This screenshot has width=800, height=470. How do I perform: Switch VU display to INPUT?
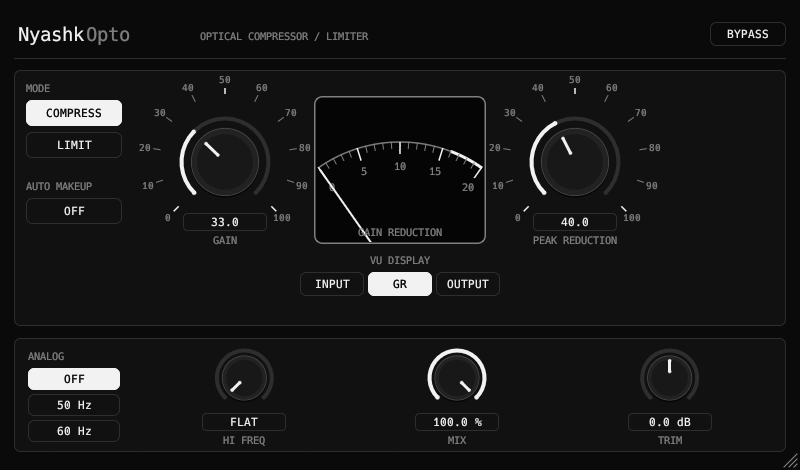(332, 284)
